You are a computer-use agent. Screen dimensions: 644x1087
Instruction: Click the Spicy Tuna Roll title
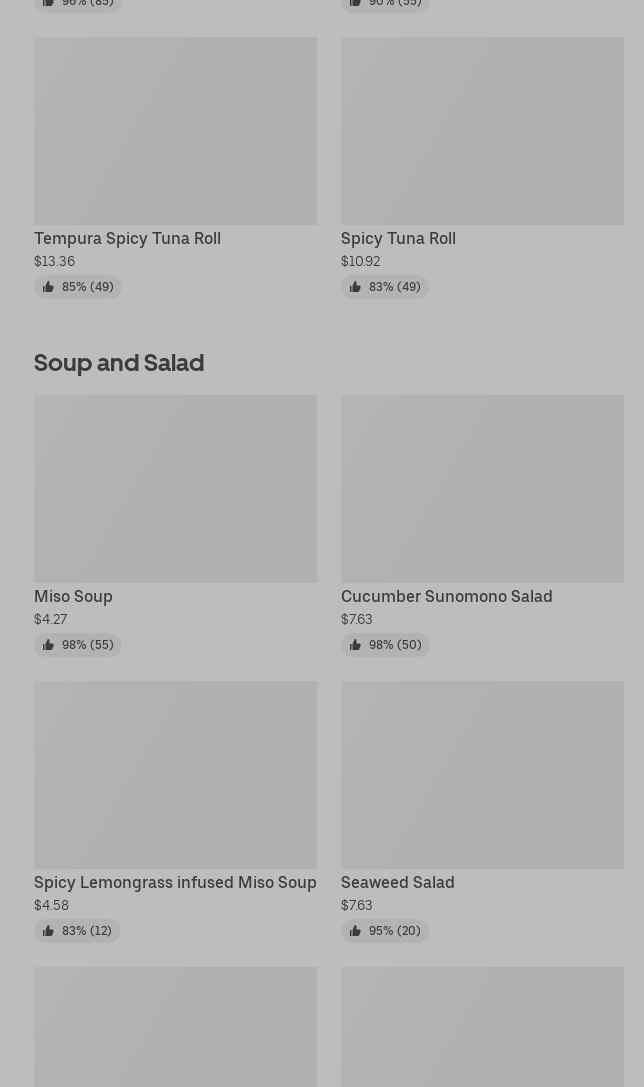pos(398,239)
